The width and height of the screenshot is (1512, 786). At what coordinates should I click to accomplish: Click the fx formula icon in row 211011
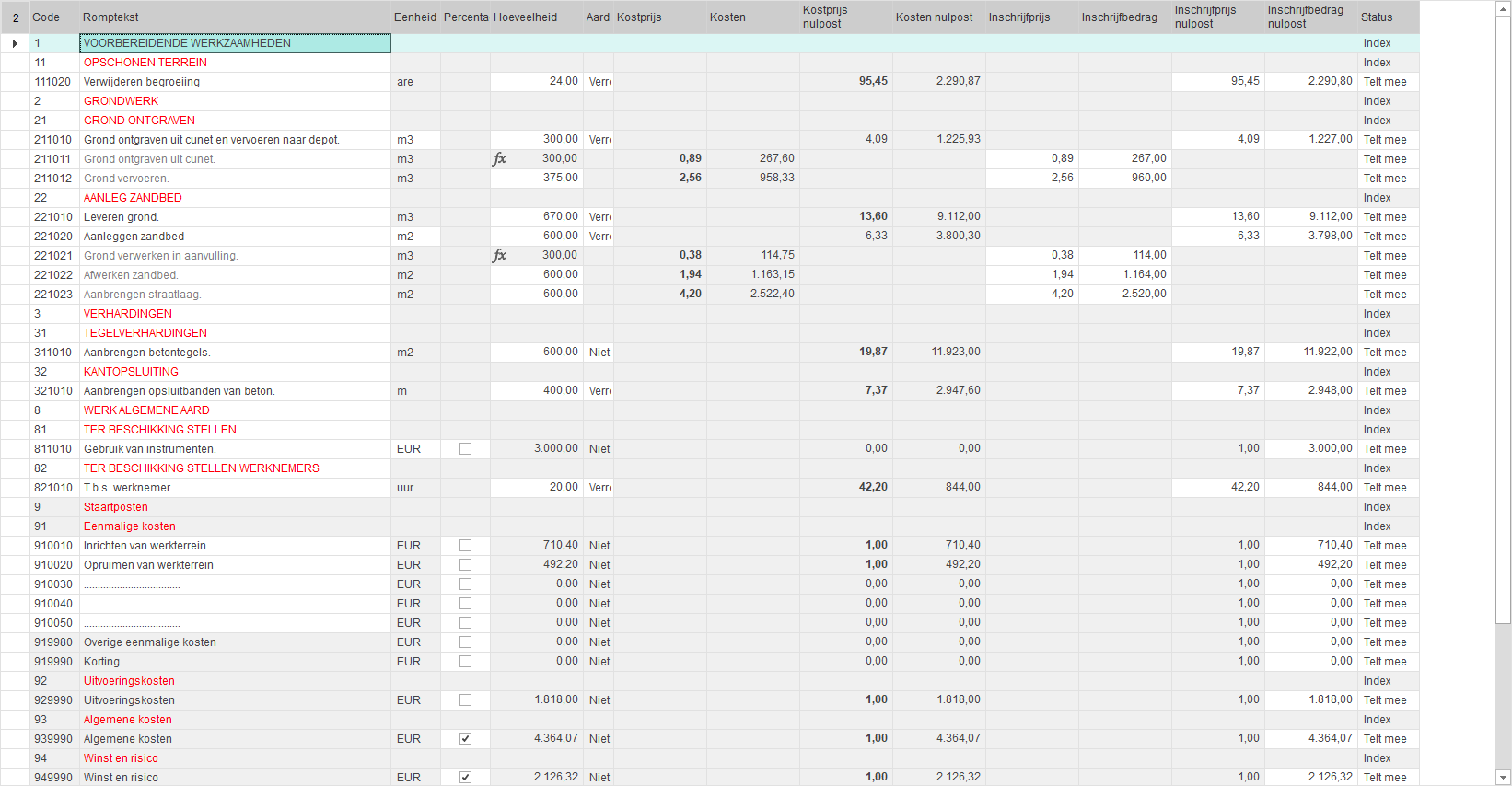tap(500, 159)
